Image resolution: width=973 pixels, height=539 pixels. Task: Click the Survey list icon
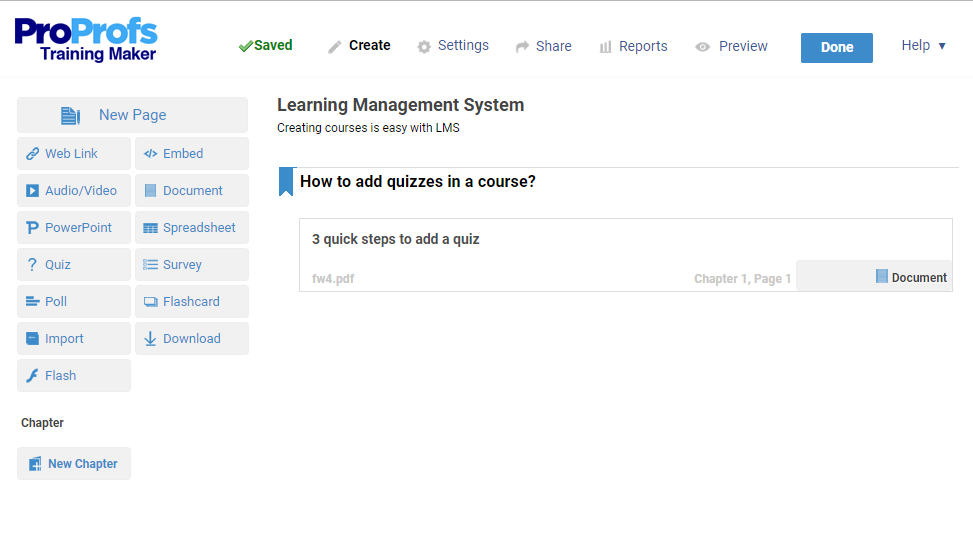pos(151,265)
